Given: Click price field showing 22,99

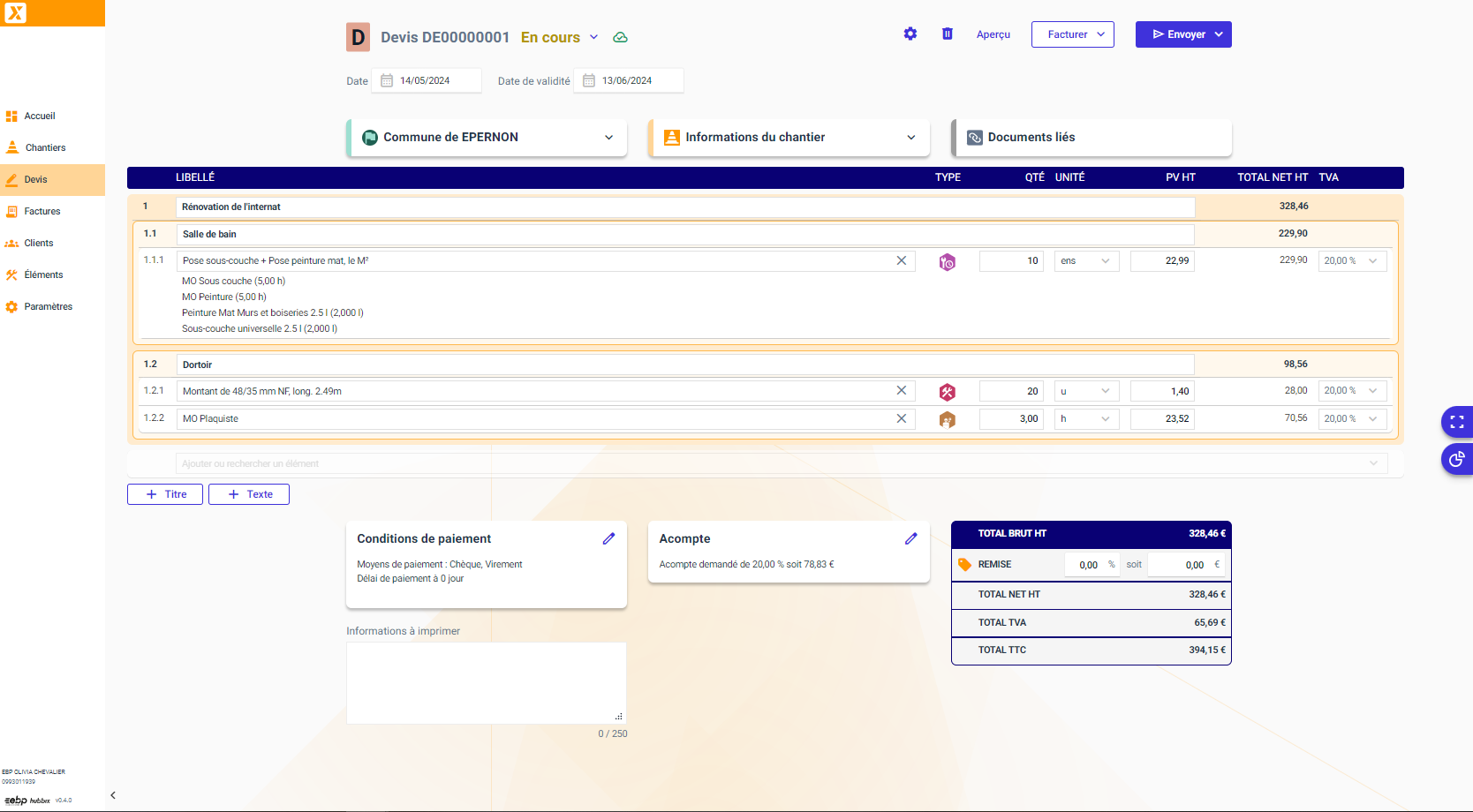Looking at the screenshot, I should (x=1162, y=261).
